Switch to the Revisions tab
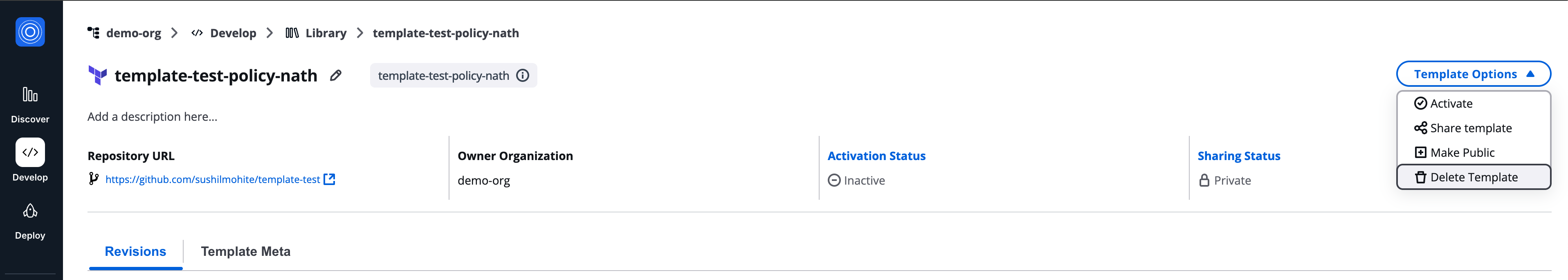Image resolution: width=1568 pixels, height=280 pixels. pos(135,251)
